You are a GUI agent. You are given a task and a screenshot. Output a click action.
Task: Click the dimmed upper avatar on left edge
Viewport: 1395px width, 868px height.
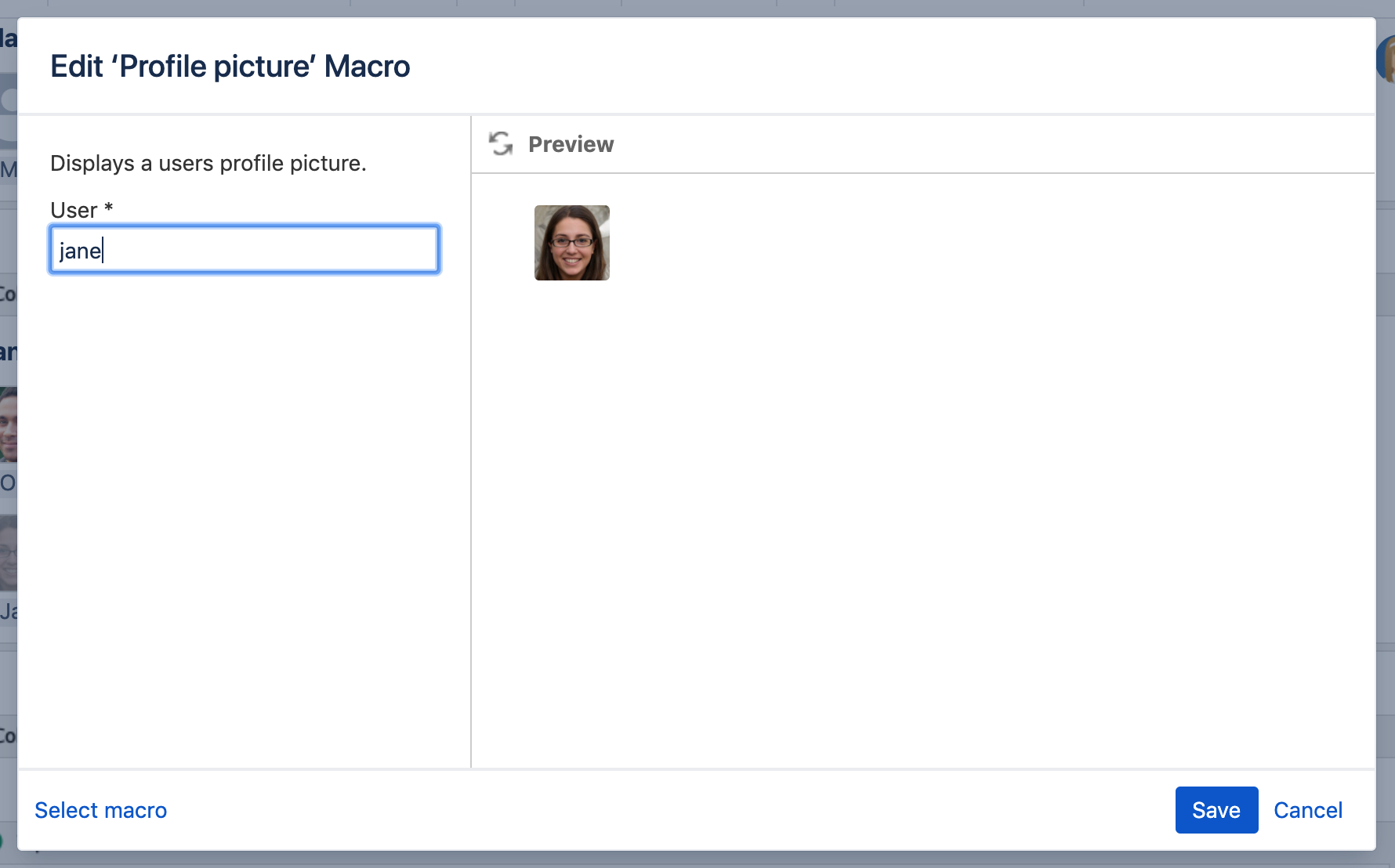pos(8,425)
